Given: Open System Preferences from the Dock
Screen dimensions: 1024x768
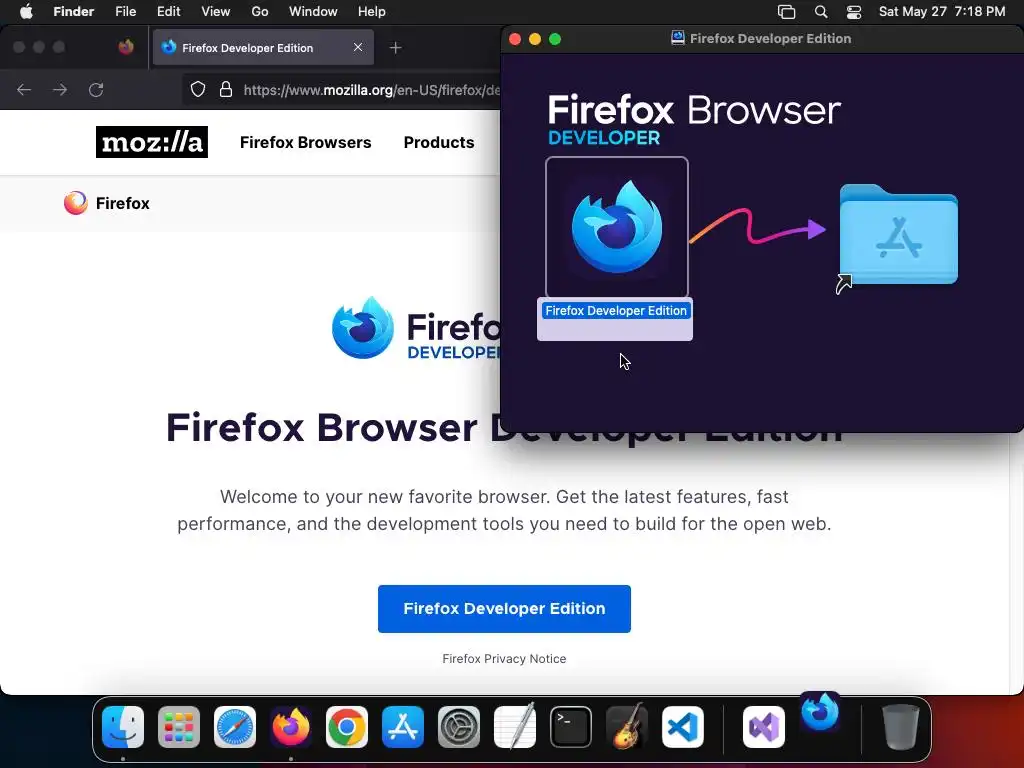Looking at the screenshot, I should click(x=458, y=727).
